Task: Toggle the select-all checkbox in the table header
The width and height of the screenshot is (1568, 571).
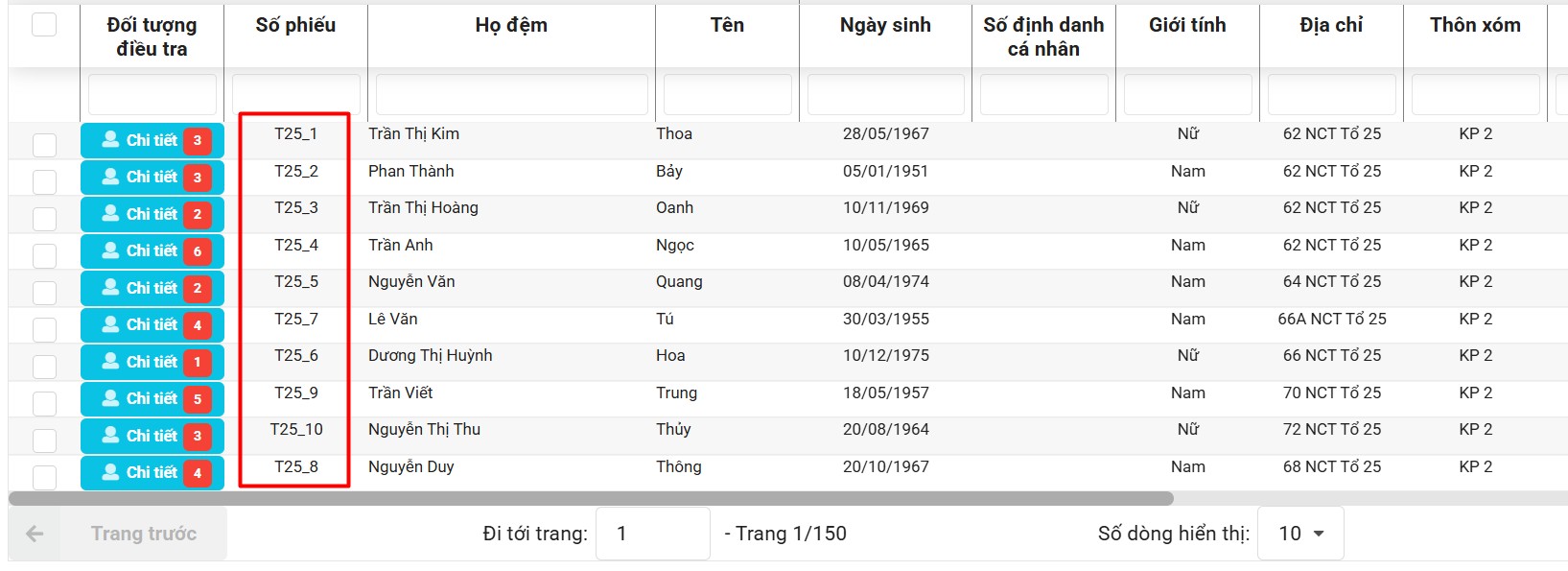Action: click(x=44, y=25)
